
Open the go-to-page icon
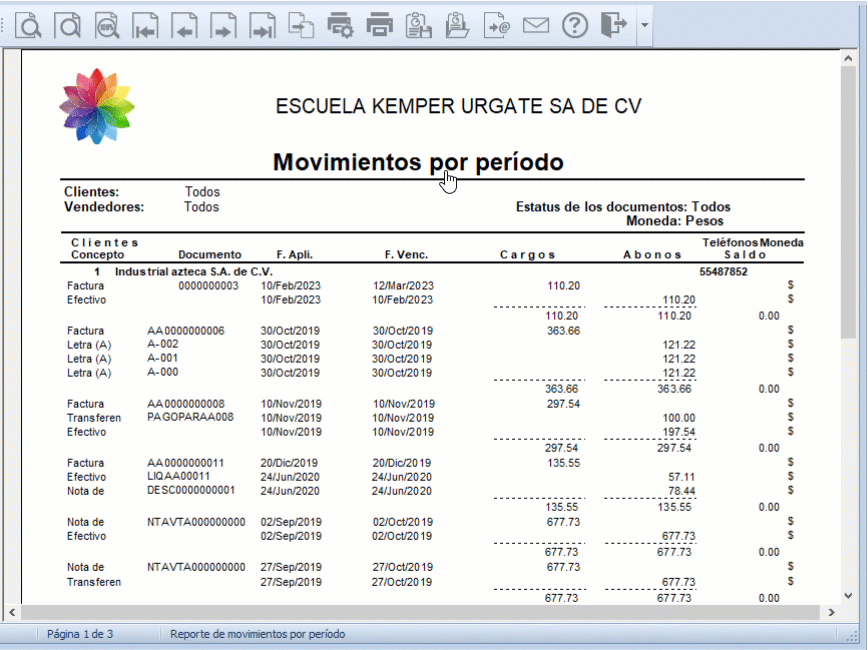[x=301, y=25]
